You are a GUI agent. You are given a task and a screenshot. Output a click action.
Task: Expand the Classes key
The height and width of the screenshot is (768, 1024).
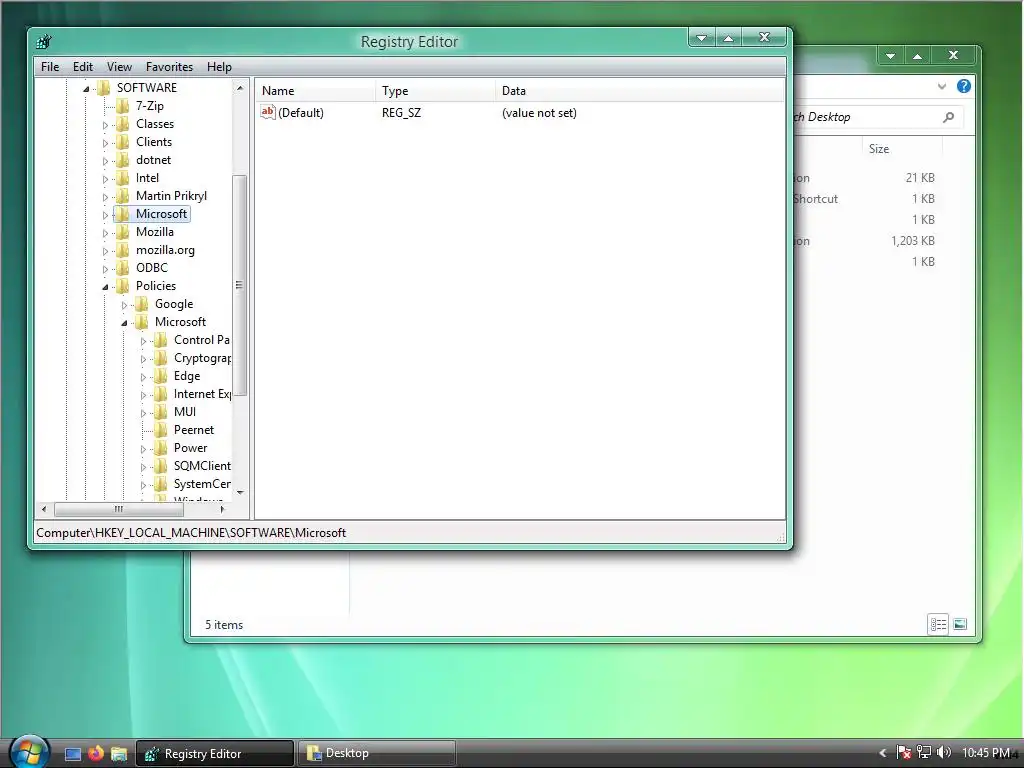(105, 125)
